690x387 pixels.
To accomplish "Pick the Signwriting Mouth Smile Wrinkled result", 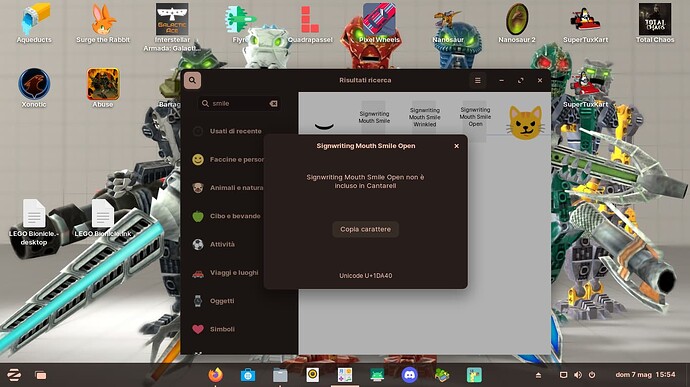I will [x=425, y=117].
